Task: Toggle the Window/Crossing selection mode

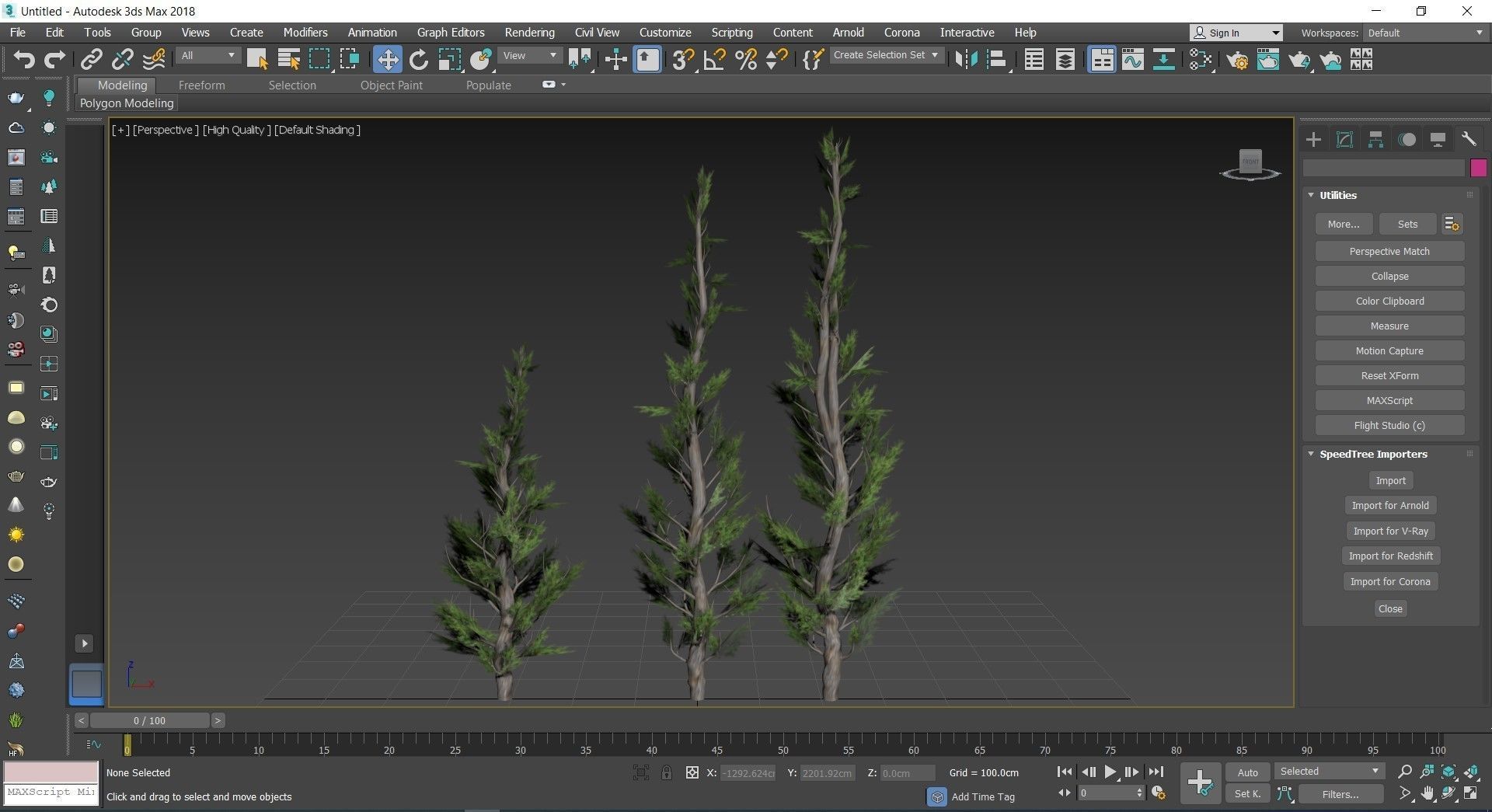Action: pos(350,59)
